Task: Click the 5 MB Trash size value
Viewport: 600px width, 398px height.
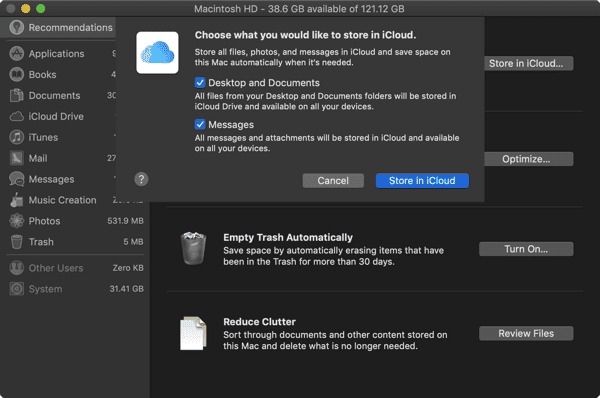Action: (133, 242)
